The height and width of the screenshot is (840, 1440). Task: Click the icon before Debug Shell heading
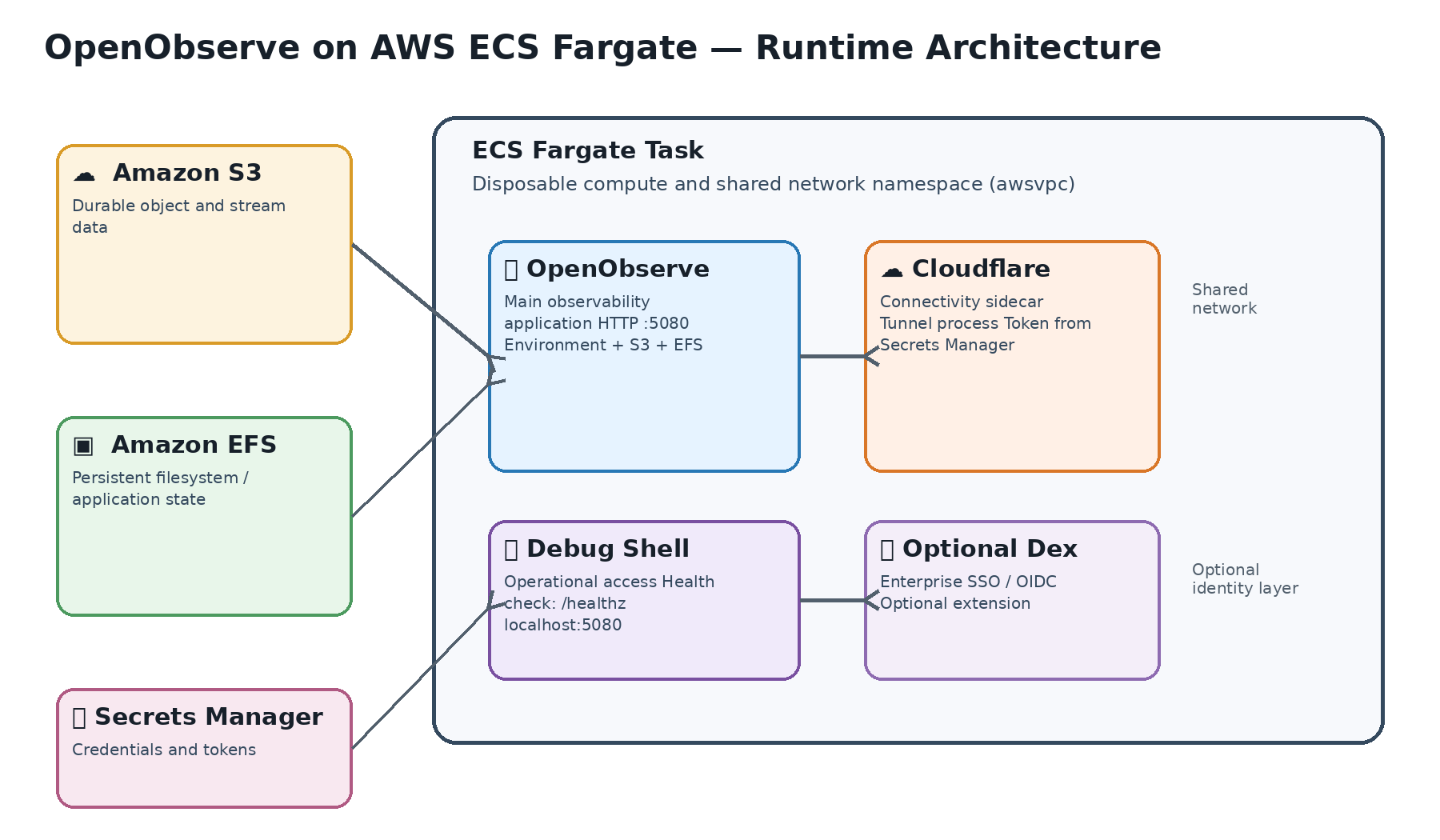pos(511,550)
